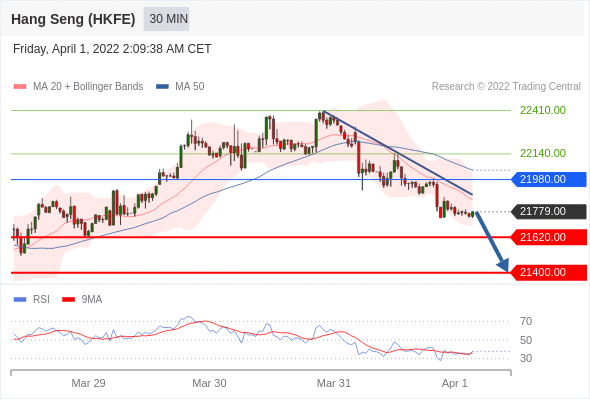Click the red MA 20 legend swatch
The height and width of the screenshot is (400, 590).
(20, 87)
